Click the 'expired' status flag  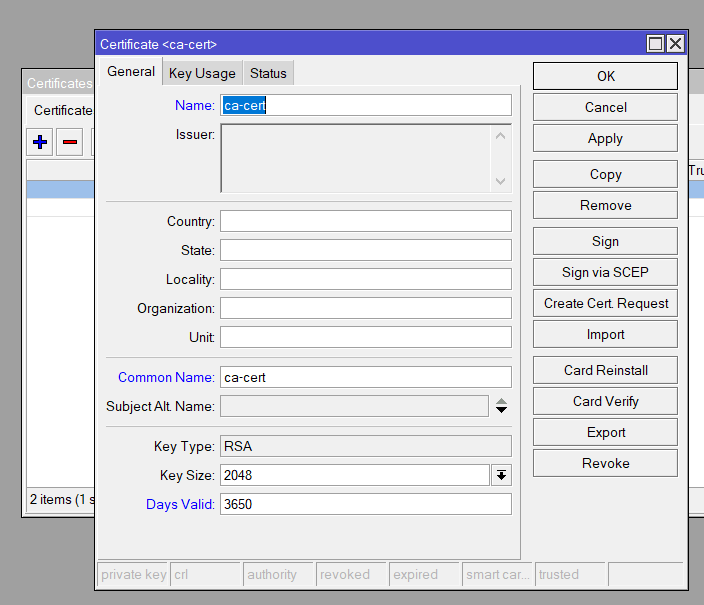point(425,574)
